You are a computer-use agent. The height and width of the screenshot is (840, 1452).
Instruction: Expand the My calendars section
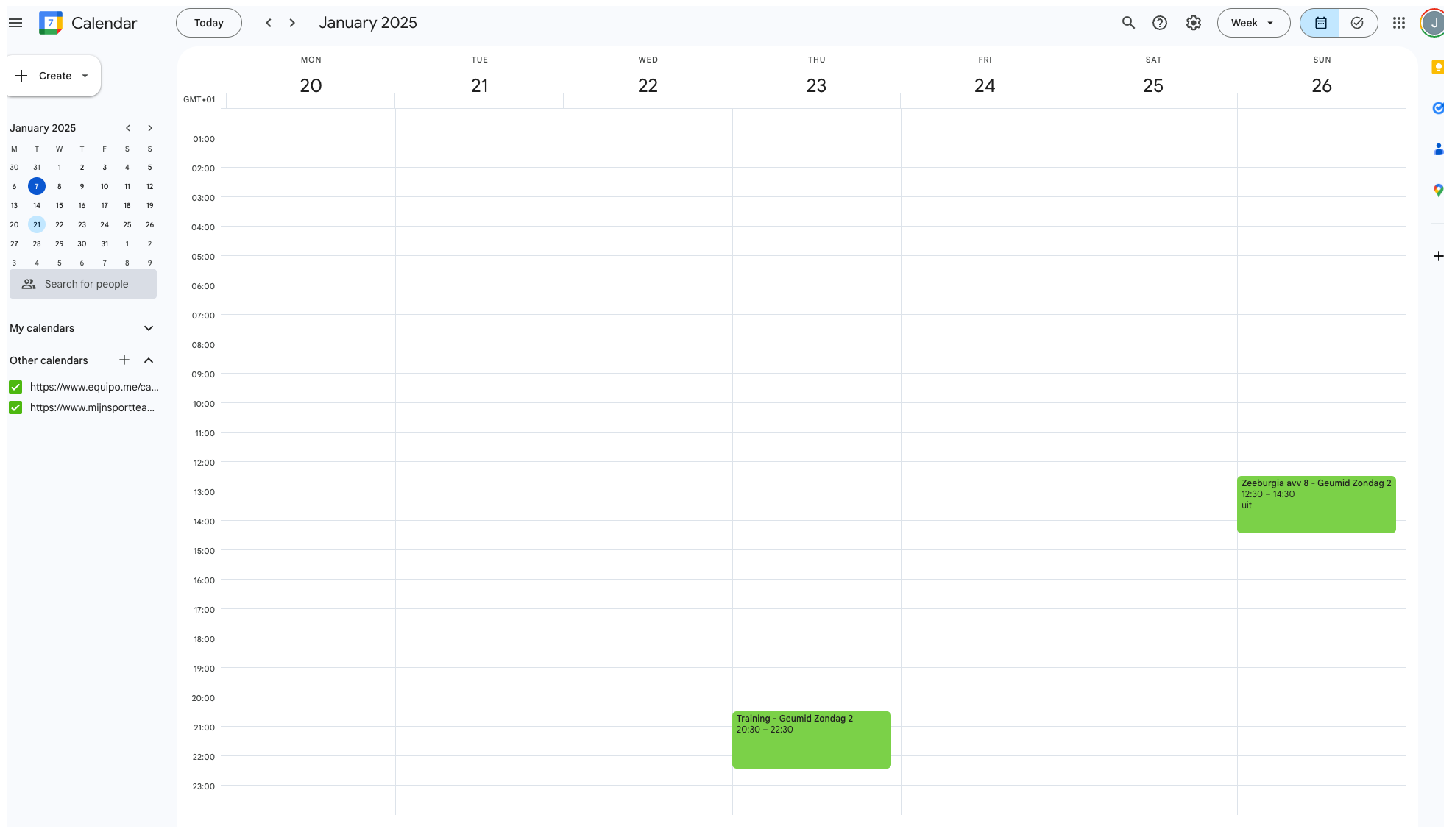click(x=149, y=328)
